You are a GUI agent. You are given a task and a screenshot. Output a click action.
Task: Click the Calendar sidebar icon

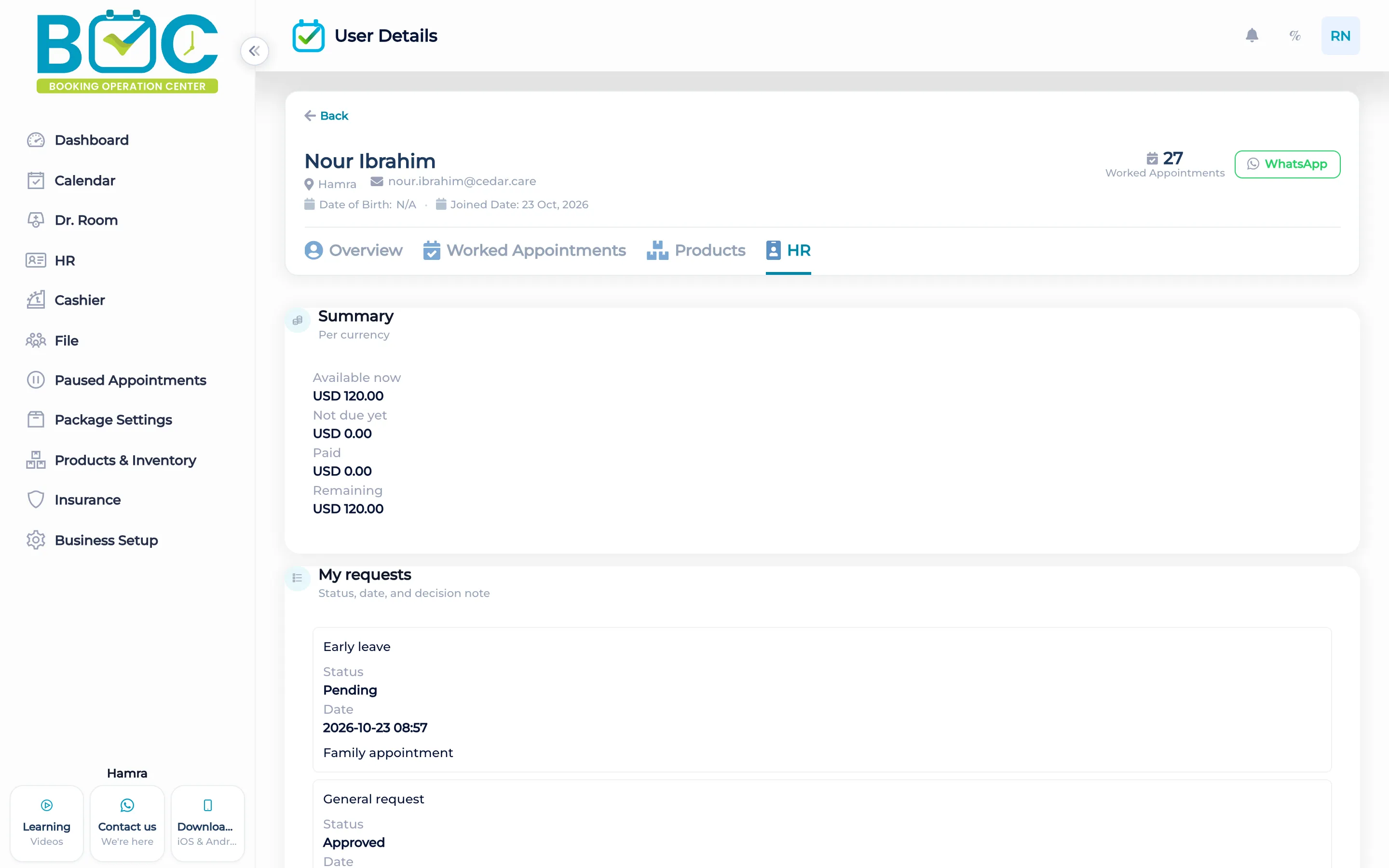(x=36, y=180)
